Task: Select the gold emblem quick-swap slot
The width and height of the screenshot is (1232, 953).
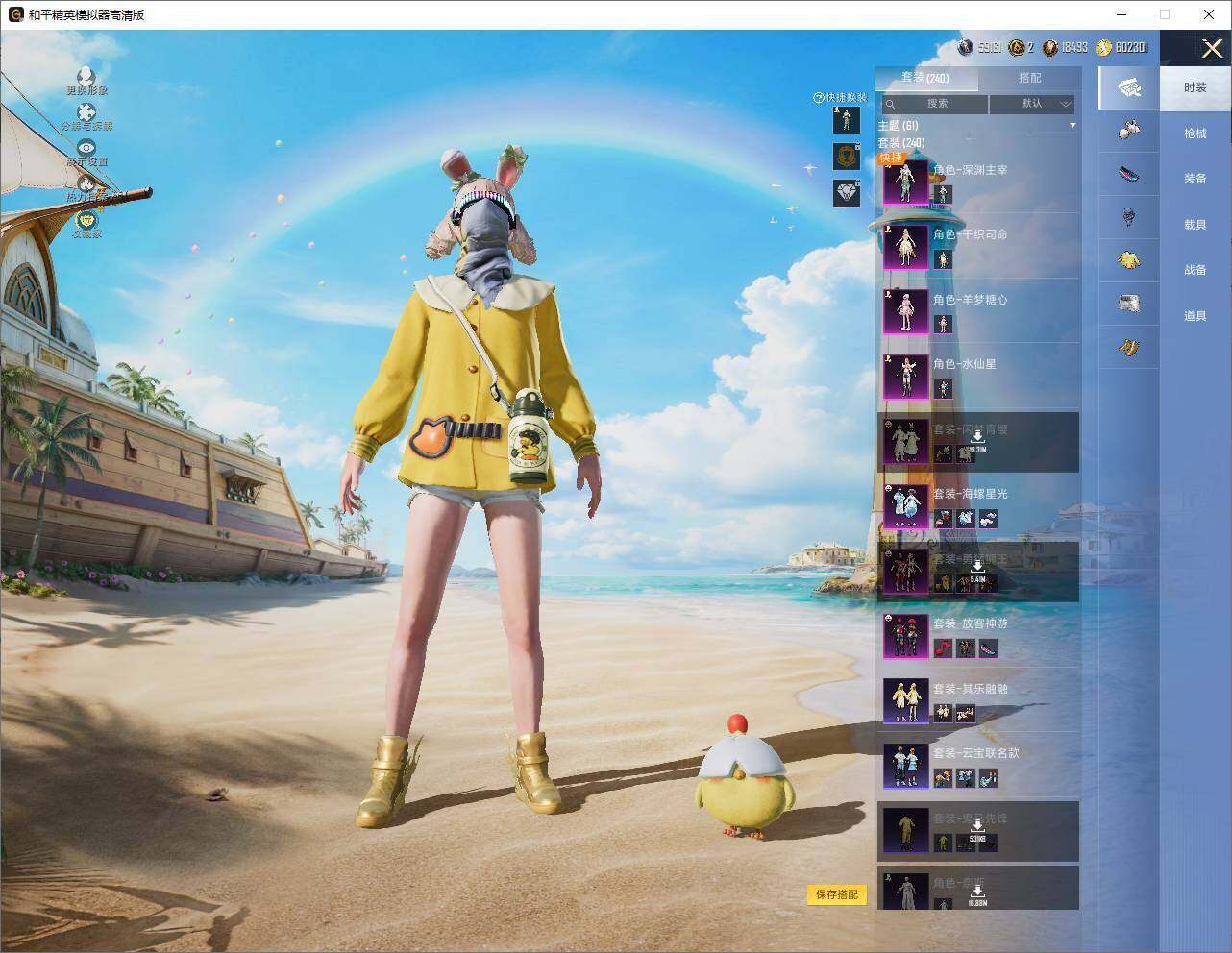Action: click(x=847, y=157)
